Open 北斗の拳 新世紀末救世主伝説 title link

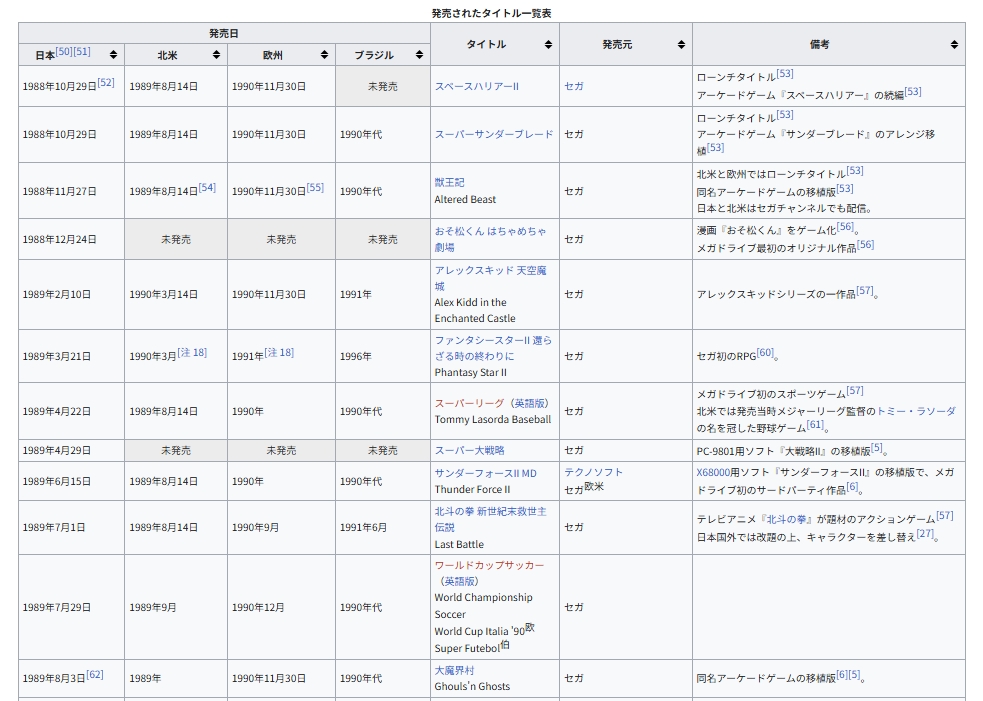[x=490, y=519]
